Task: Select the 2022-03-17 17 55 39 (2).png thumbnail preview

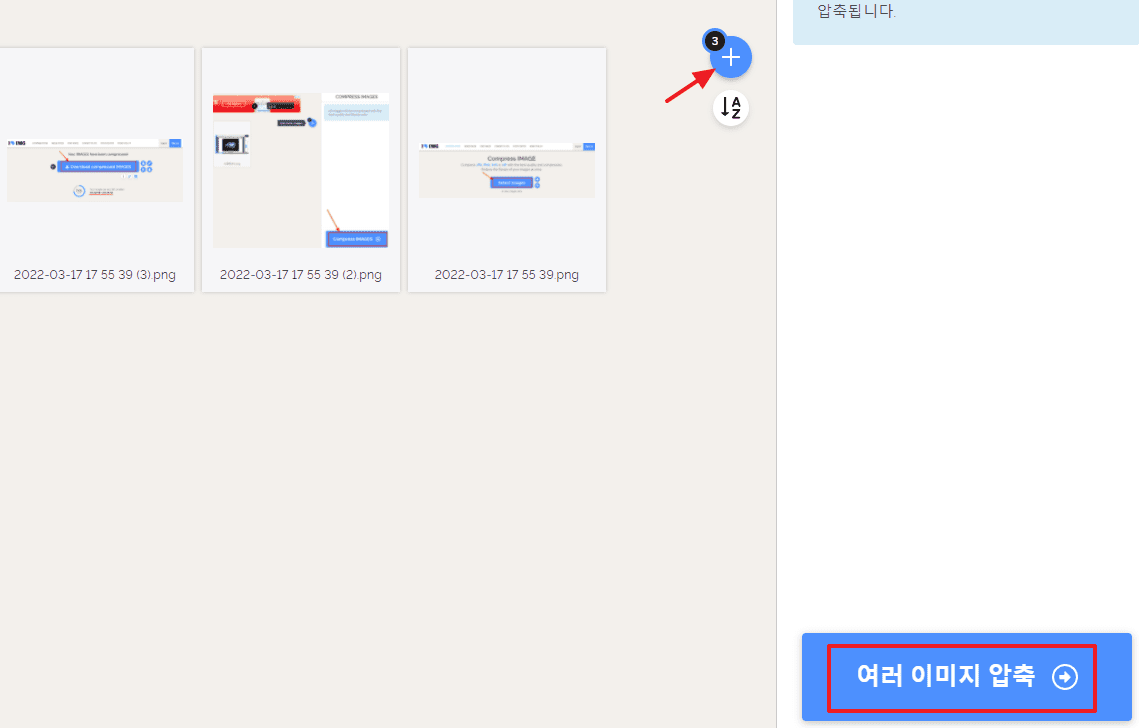Action: [x=301, y=171]
